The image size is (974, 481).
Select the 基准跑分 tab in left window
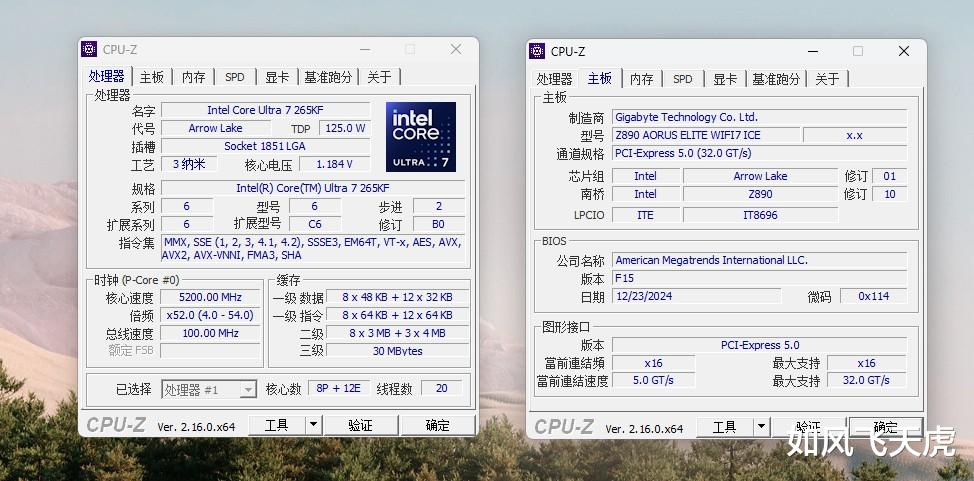point(328,77)
